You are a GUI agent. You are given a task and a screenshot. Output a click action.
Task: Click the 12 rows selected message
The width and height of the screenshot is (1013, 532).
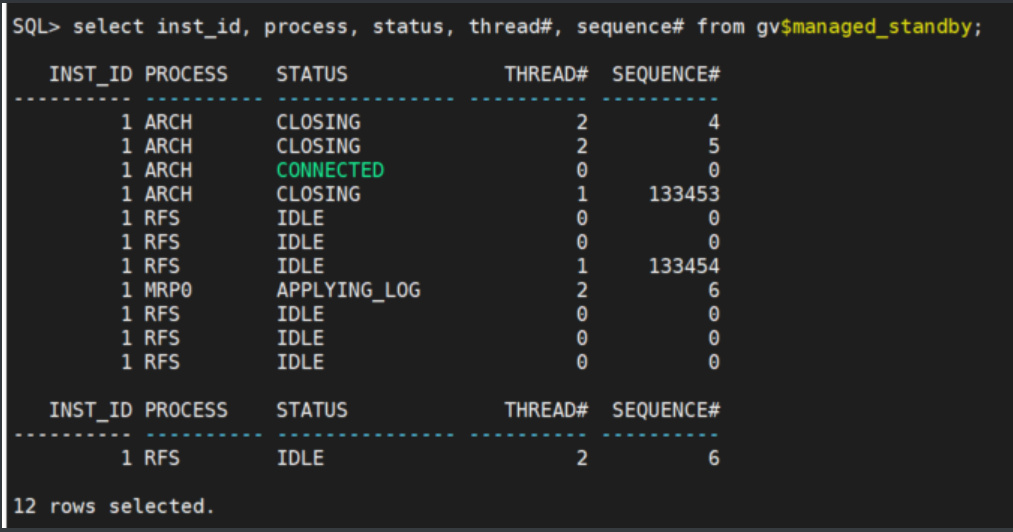[x=115, y=506]
